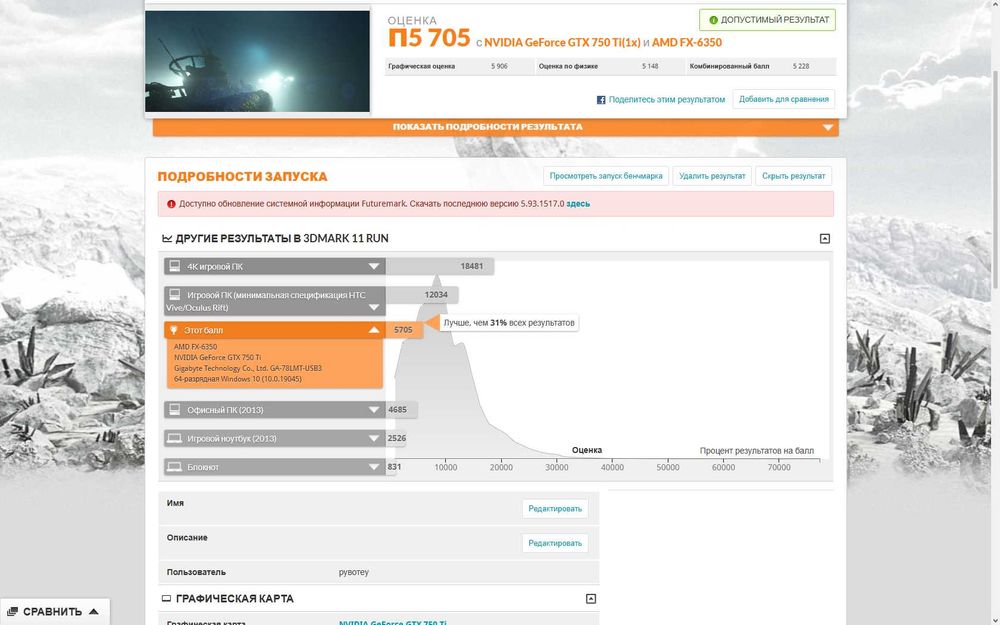Collapse the 'ДРУГИЕ РЕЗУЛЬТАТЫ В 3DMARK 11 RUN' section

point(825,239)
